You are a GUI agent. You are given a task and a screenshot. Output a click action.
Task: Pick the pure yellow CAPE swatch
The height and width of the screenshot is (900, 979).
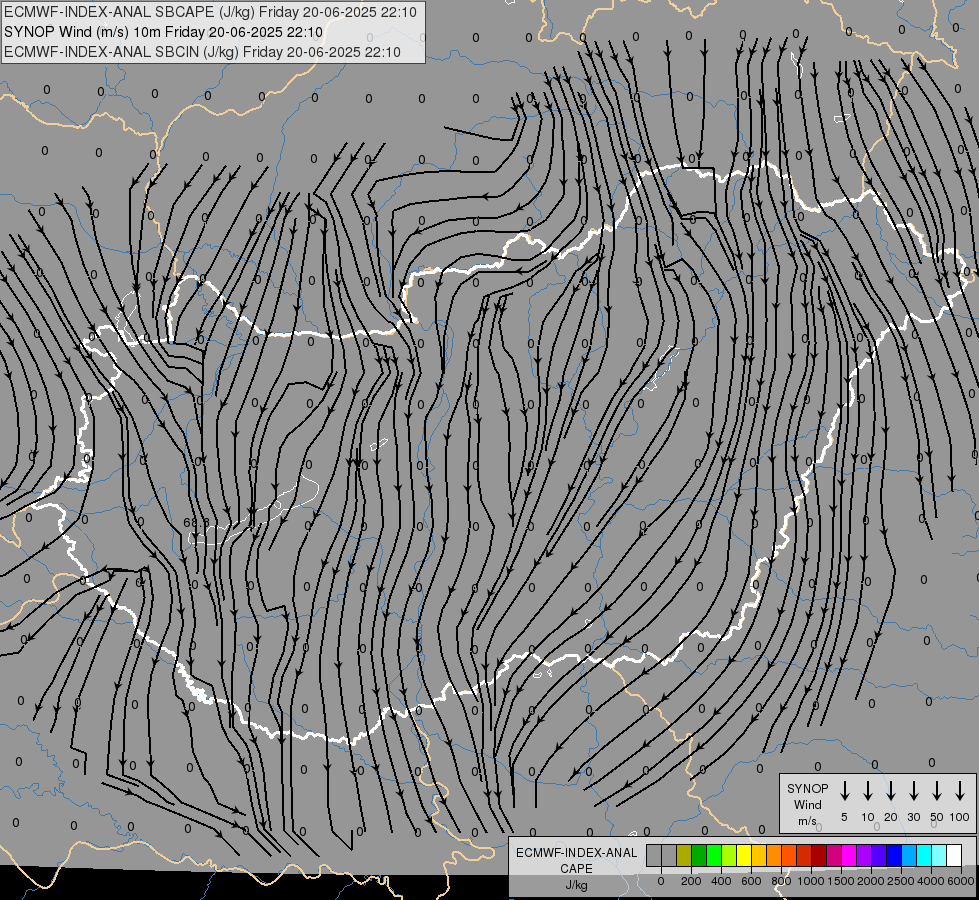[744, 855]
